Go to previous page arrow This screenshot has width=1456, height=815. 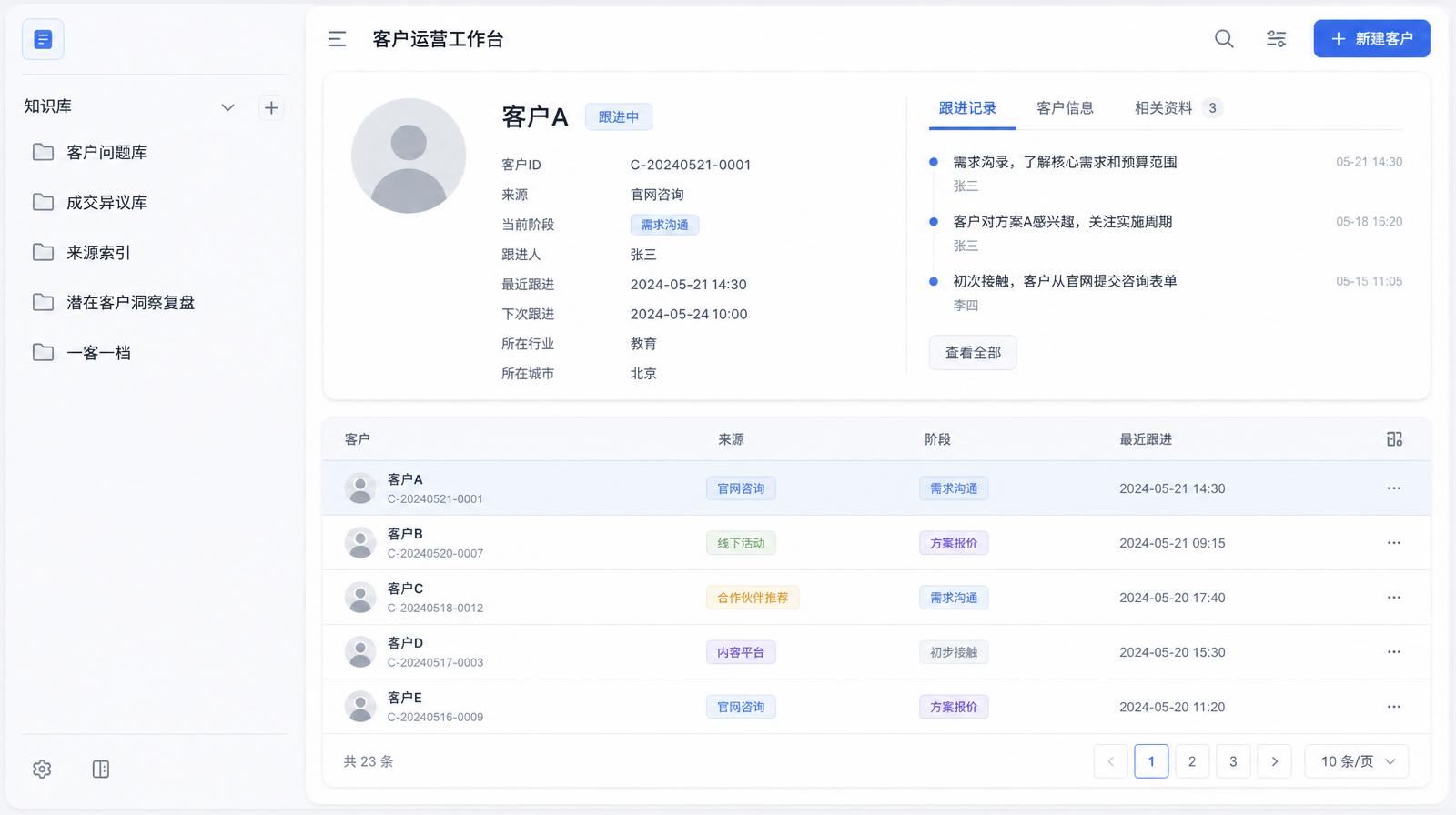pyautogui.click(x=1110, y=761)
